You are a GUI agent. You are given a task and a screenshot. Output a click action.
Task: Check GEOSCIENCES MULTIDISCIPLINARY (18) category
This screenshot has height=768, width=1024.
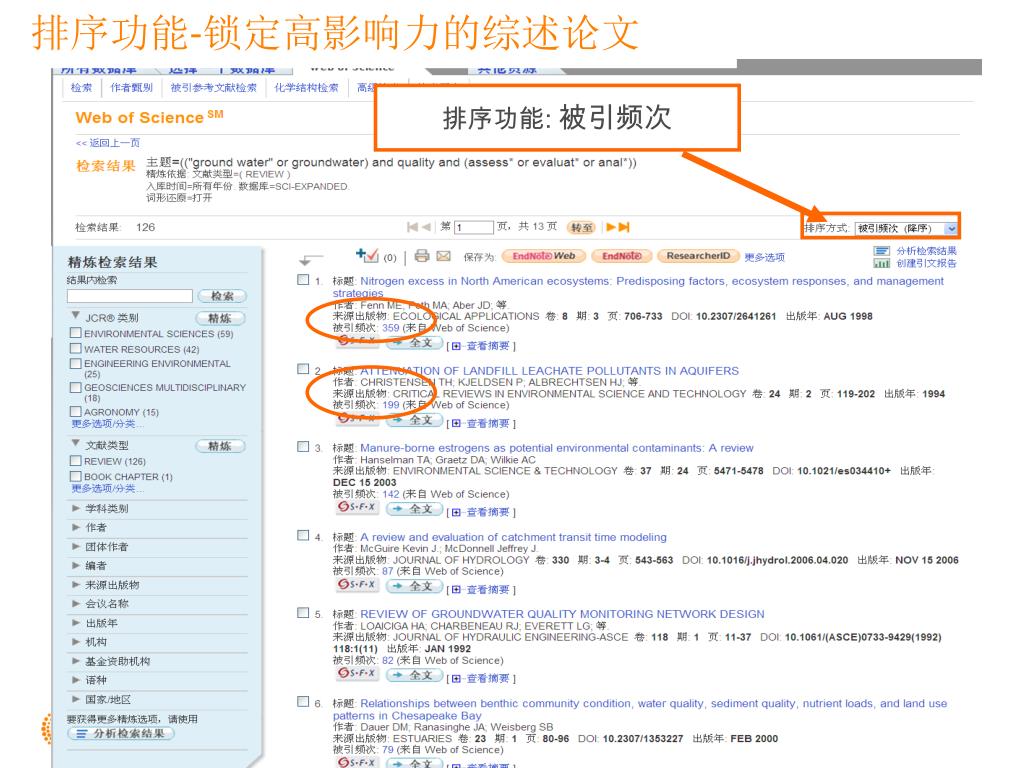point(76,387)
